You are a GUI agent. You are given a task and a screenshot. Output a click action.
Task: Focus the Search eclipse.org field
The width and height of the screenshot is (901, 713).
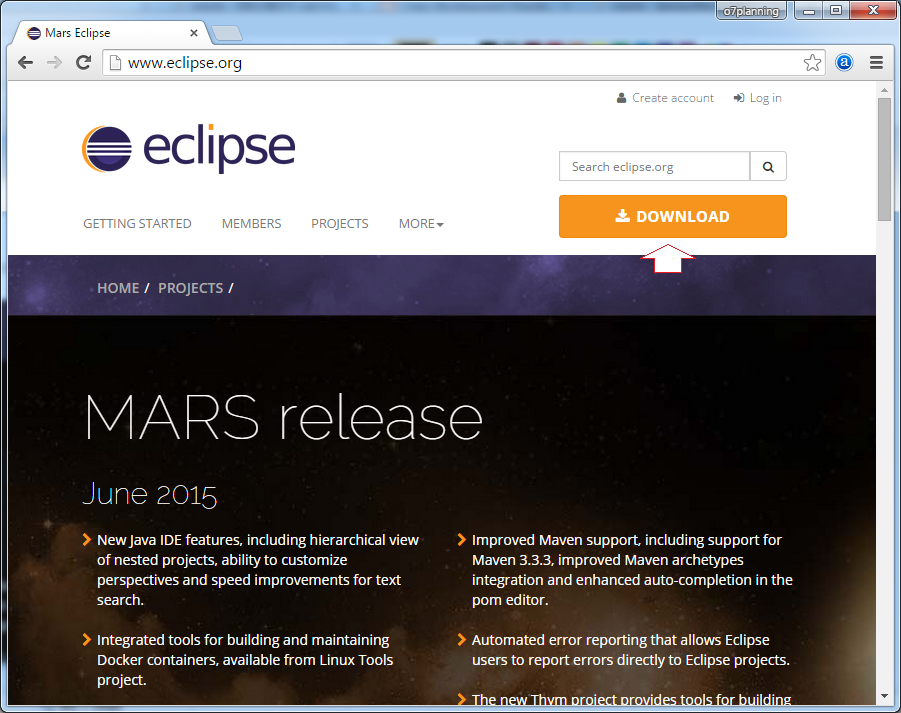654,167
